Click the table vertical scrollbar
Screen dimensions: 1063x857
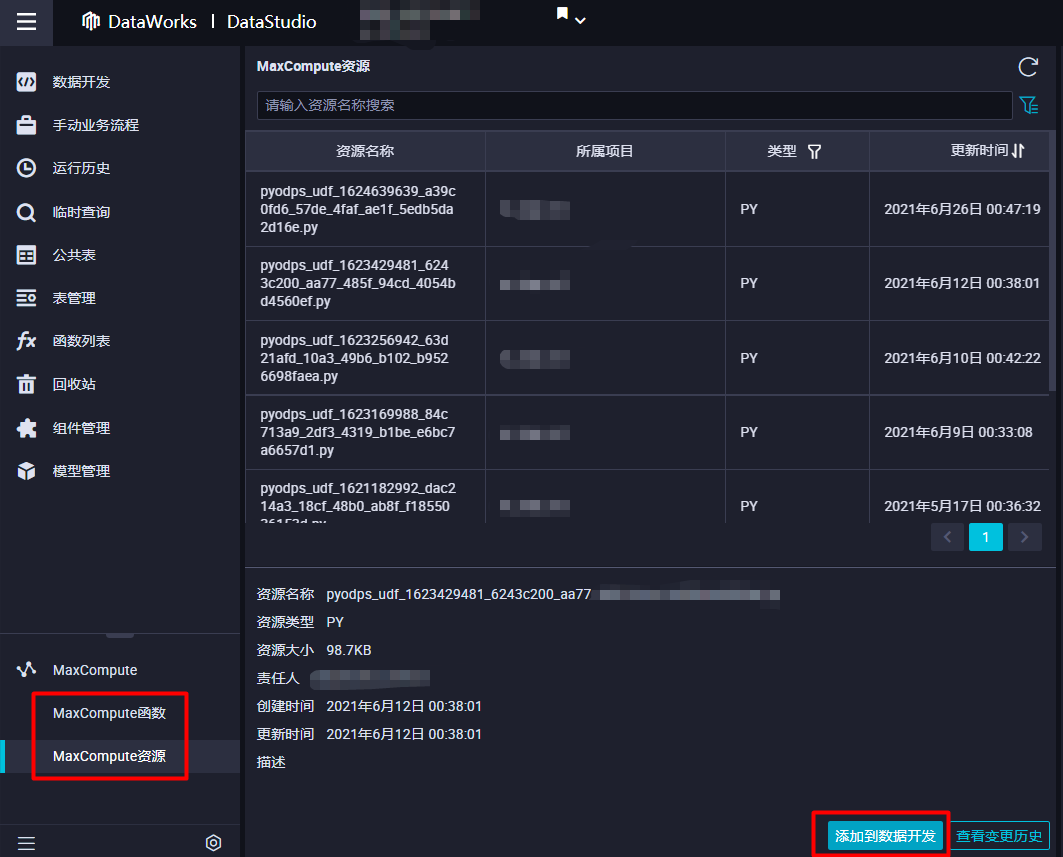pyautogui.click(x=1052, y=261)
